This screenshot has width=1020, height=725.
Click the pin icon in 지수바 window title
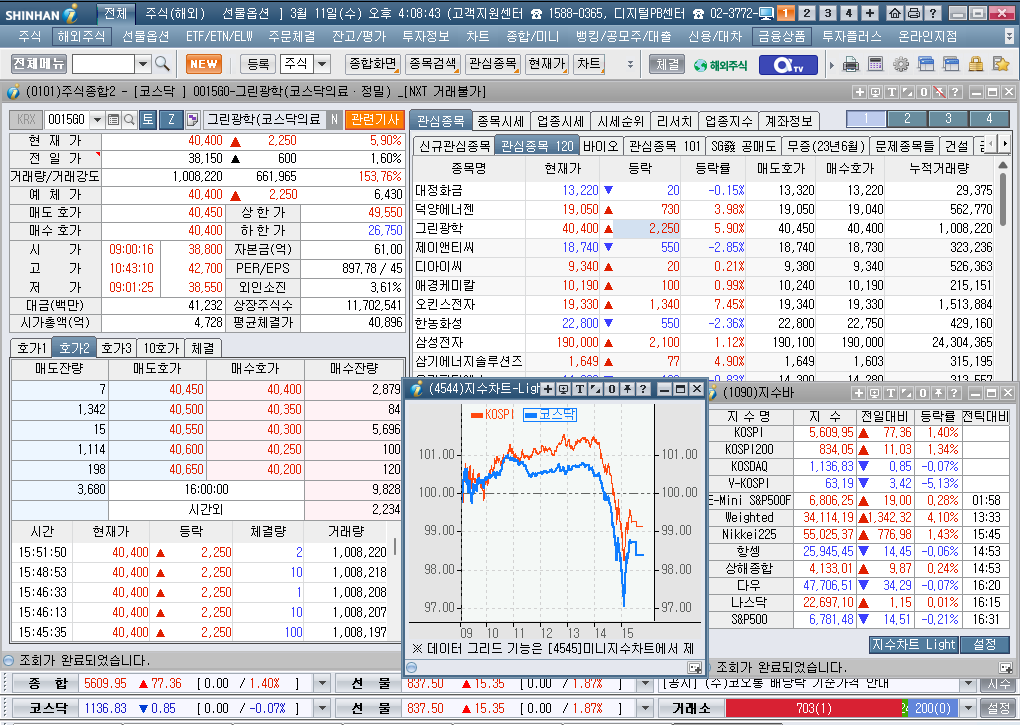[939, 393]
